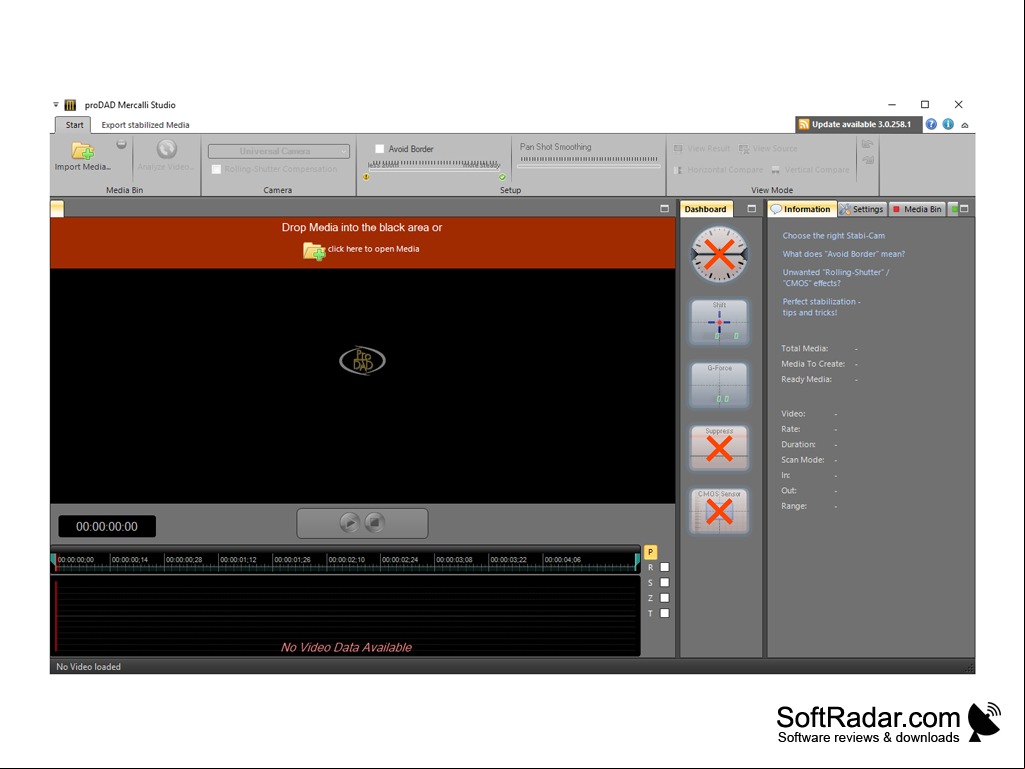The height and width of the screenshot is (769, 1025).
Task: Click Update available 3.0.258.1 button
Action: pos(858,124)
